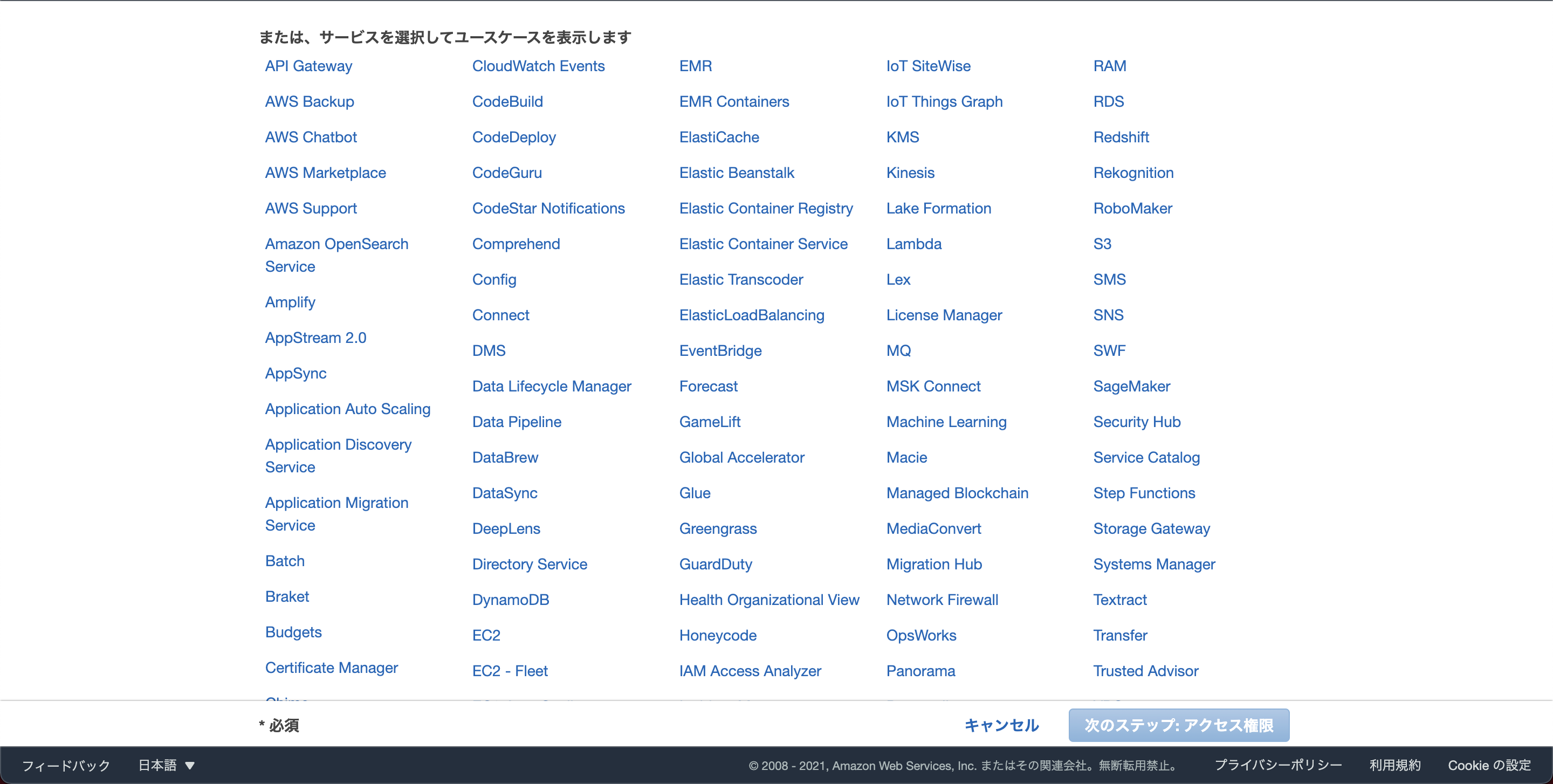
Task: Select the Systems Manager service
Action: coord(1153,564)
